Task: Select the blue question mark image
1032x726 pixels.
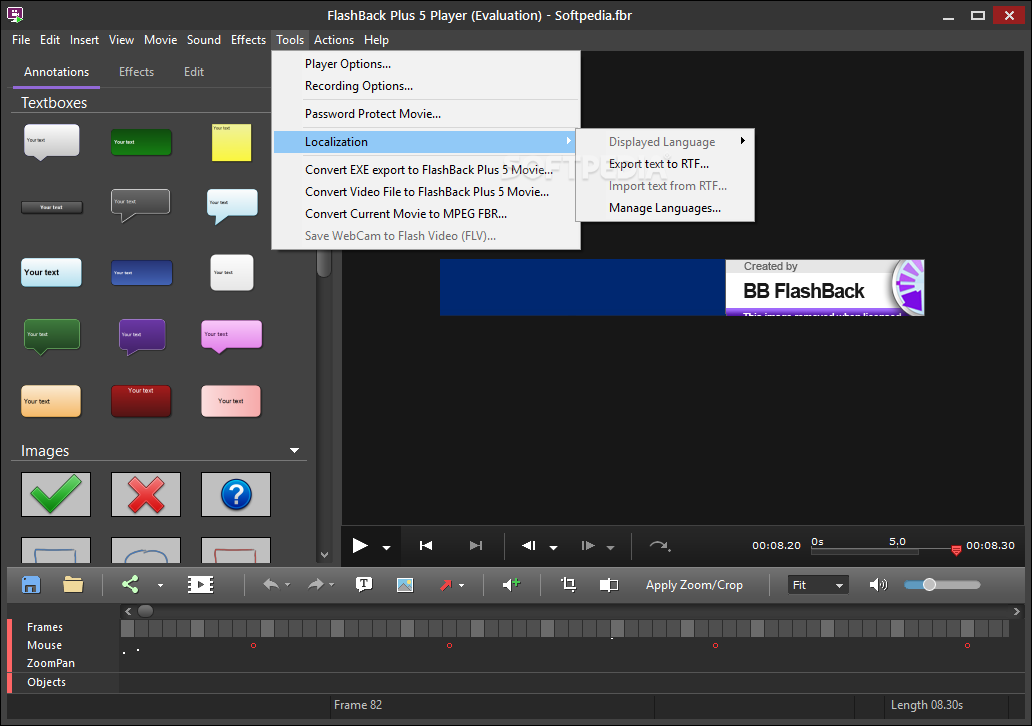Action: (236, 494)
